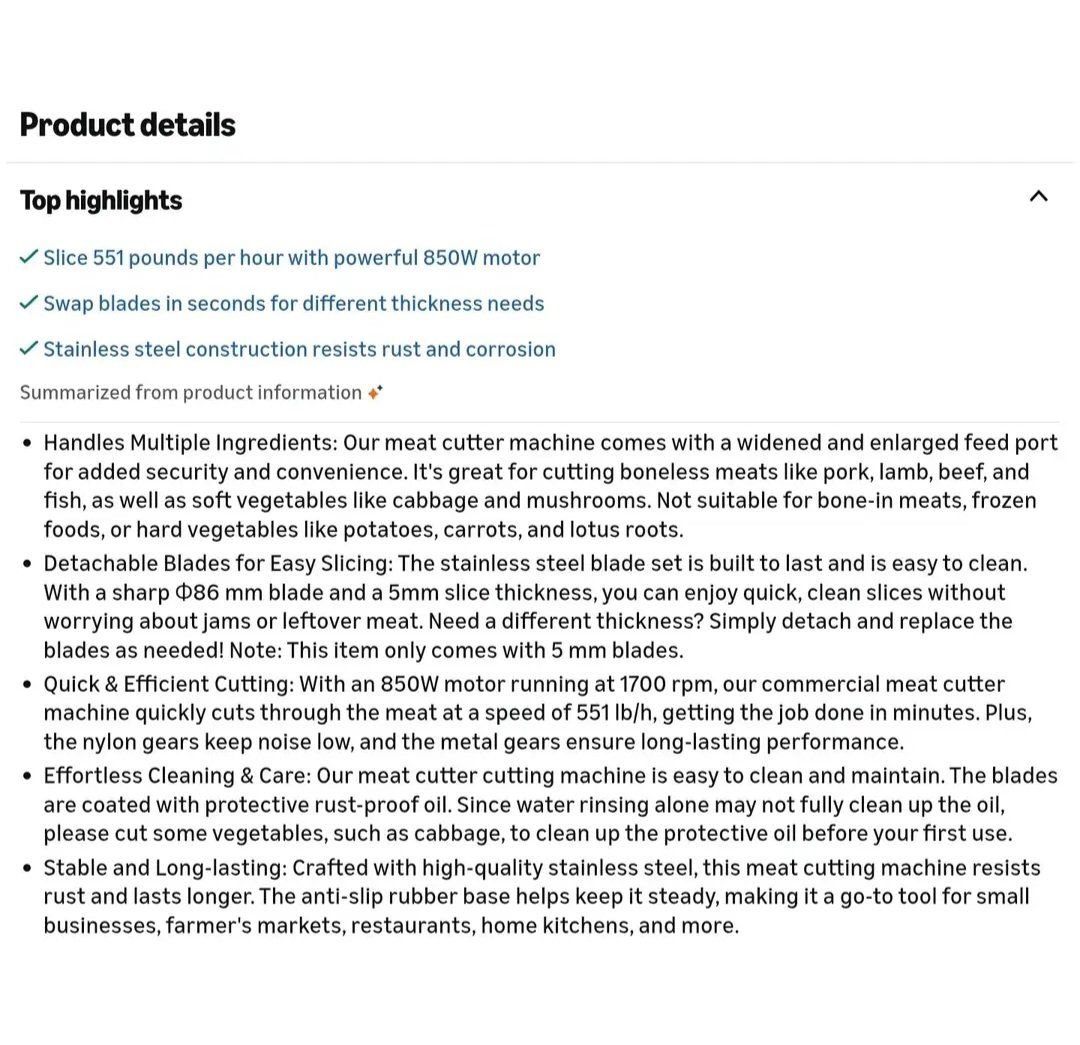1080x1045 pixels.
Task: Collapse the Top highlights section chevron
Action: (1039, 196)
